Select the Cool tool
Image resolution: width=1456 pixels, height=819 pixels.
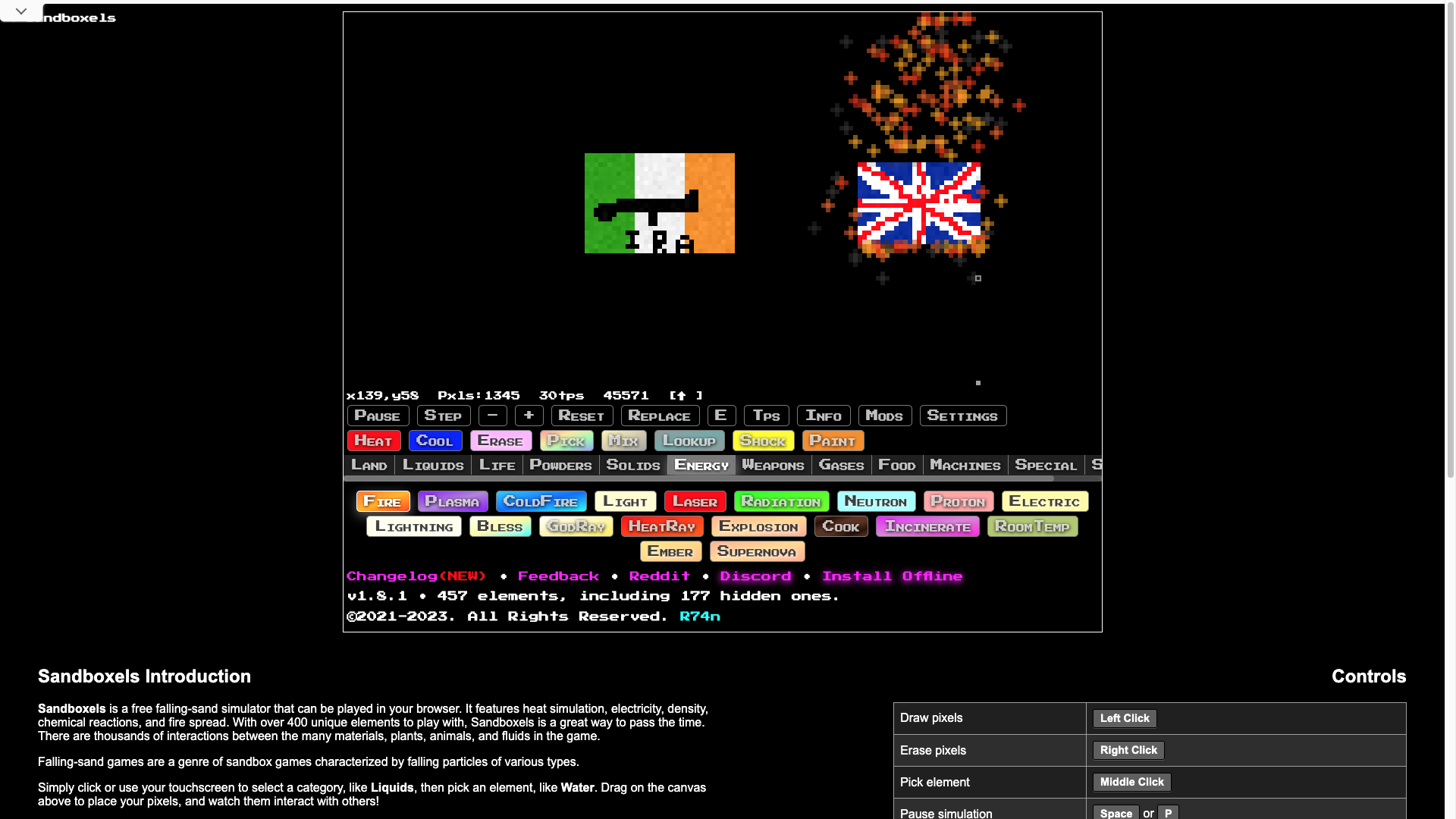coord(435,441)
